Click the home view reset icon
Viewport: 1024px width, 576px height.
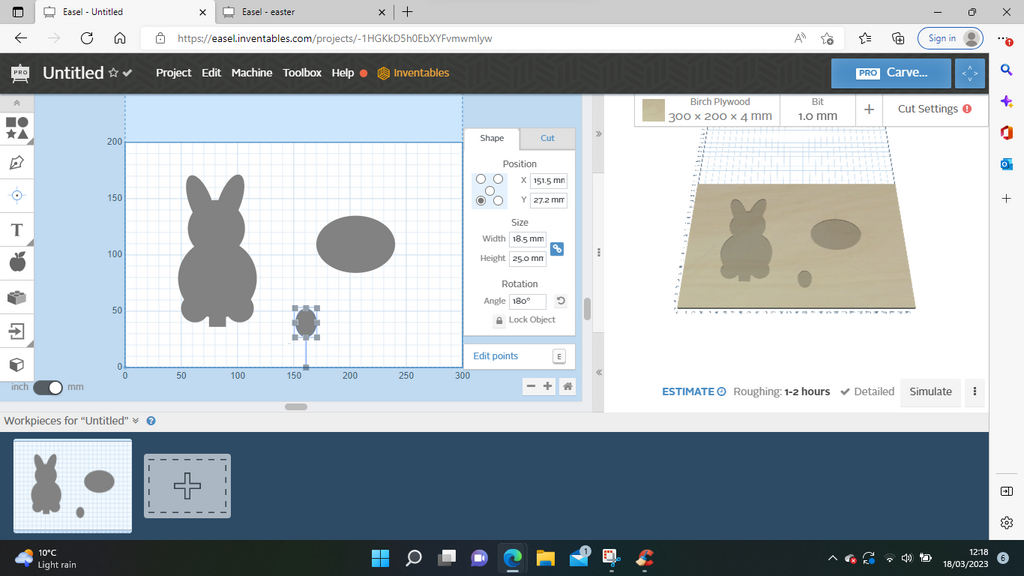pyautogui.click(x=568, y=387)
